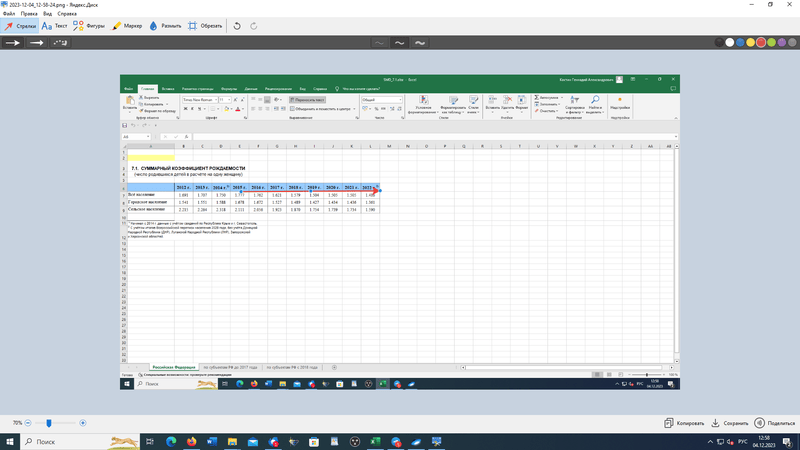Open the Справка menu
This screenshot has height=450, width=800.
(68, 14)
